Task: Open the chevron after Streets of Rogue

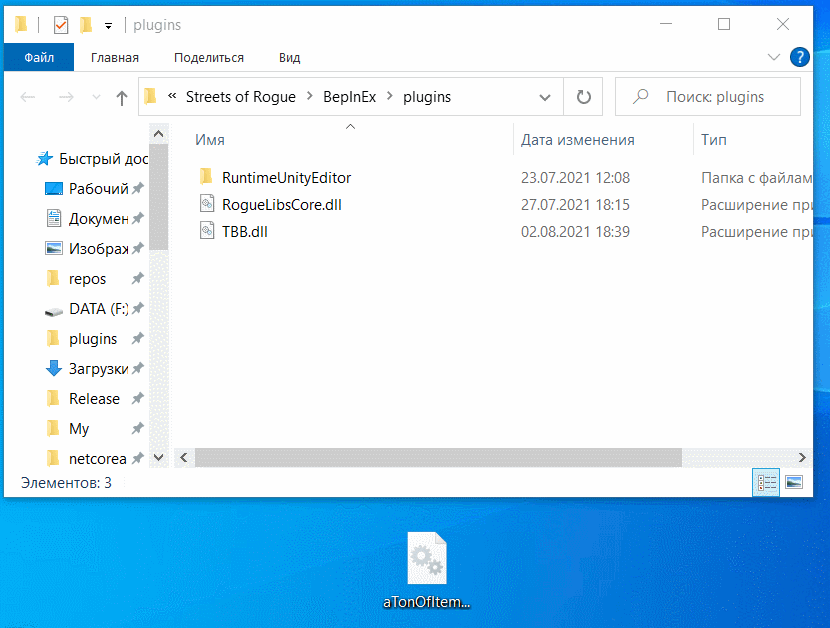Action: pos(310,96)
